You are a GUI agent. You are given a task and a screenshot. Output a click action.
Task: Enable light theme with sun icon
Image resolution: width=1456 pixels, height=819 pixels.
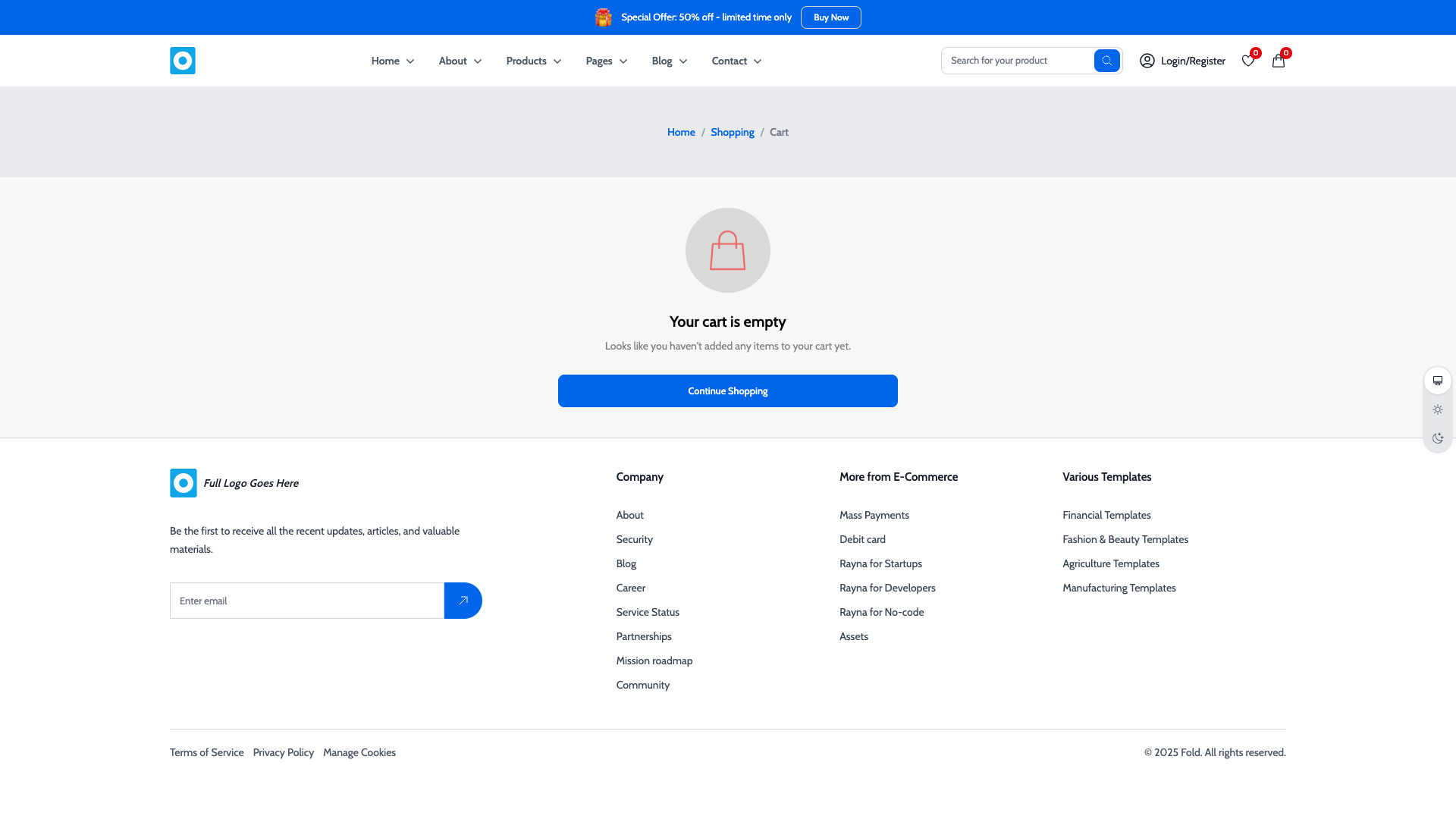click(1437, 409)
